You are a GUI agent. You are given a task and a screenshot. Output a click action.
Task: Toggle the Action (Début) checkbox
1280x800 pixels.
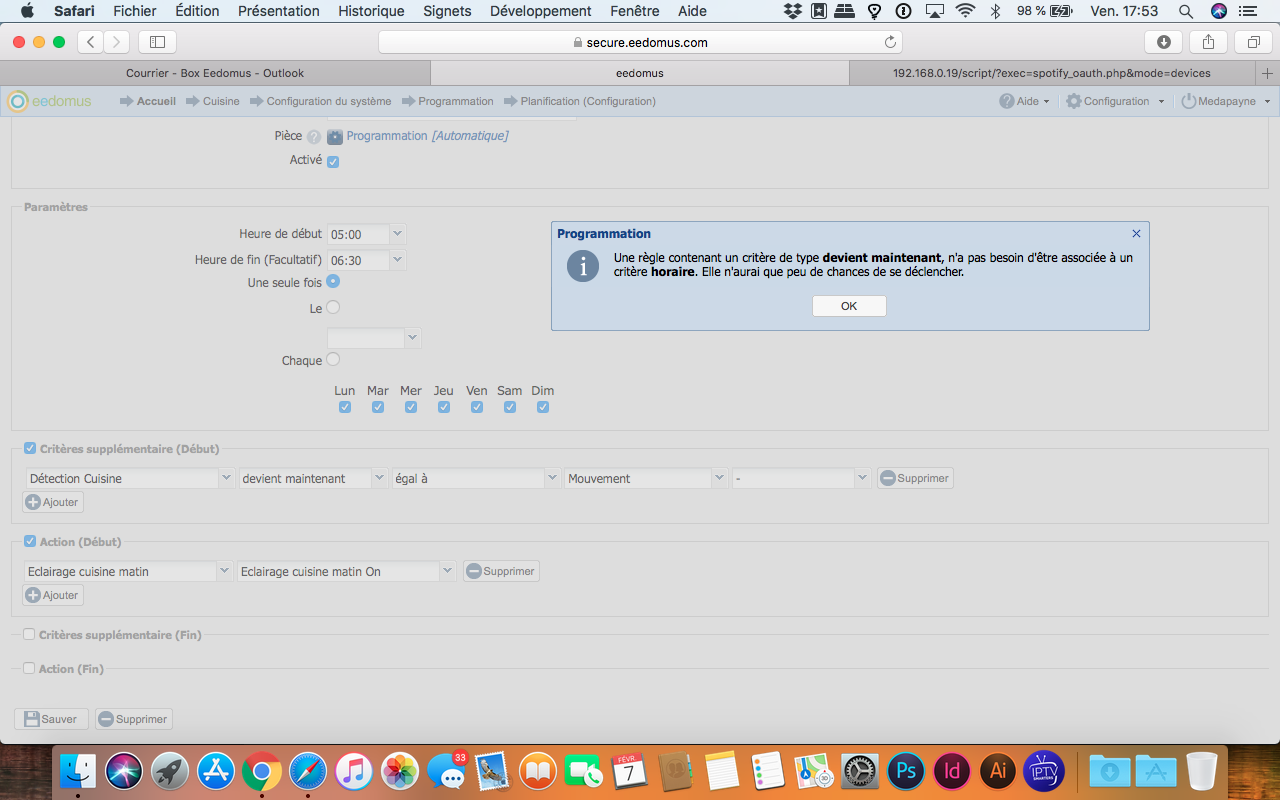tap(29, 541)
